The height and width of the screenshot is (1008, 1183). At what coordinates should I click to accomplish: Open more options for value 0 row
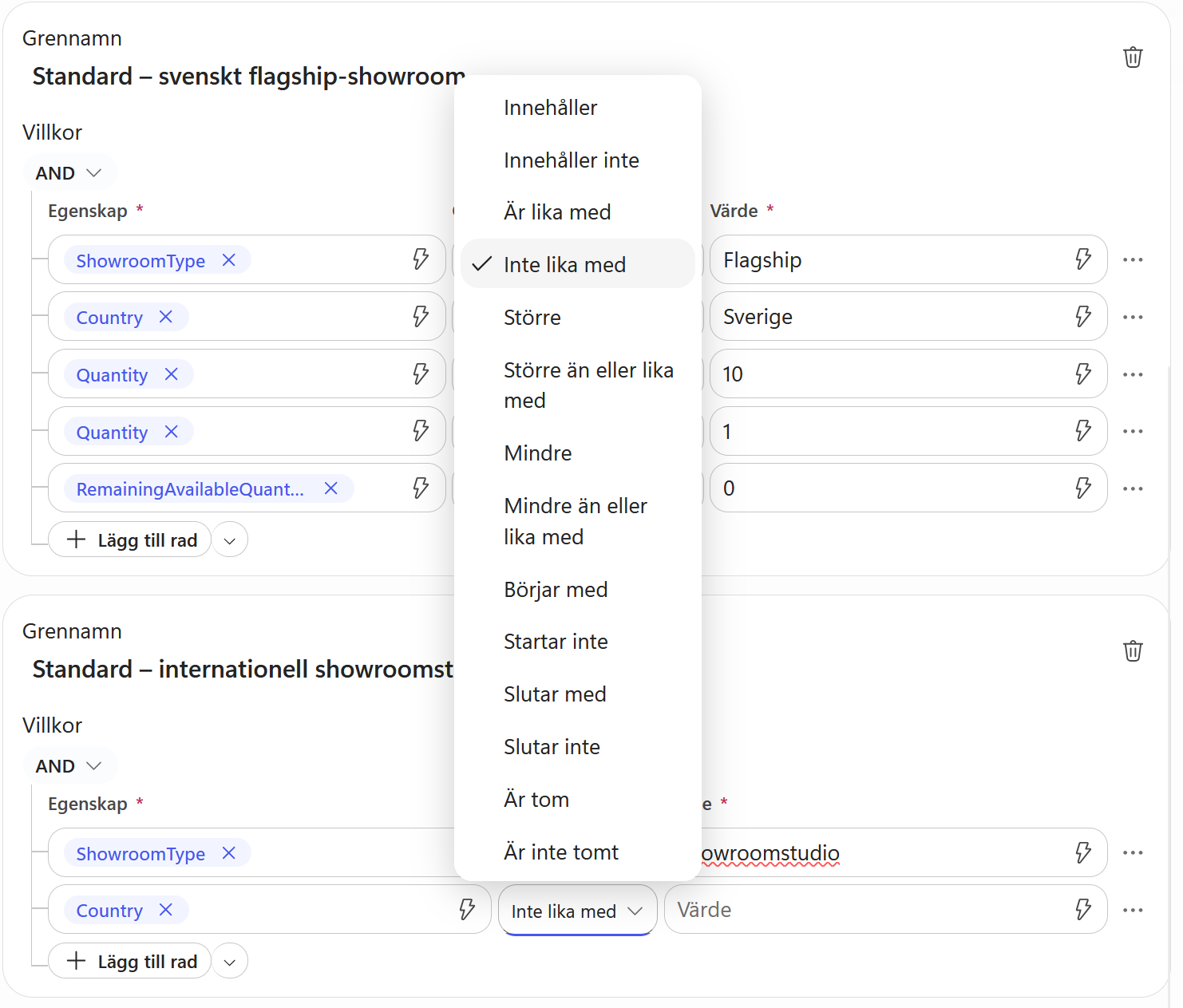pyautogui.click(x=1133, y=488)
